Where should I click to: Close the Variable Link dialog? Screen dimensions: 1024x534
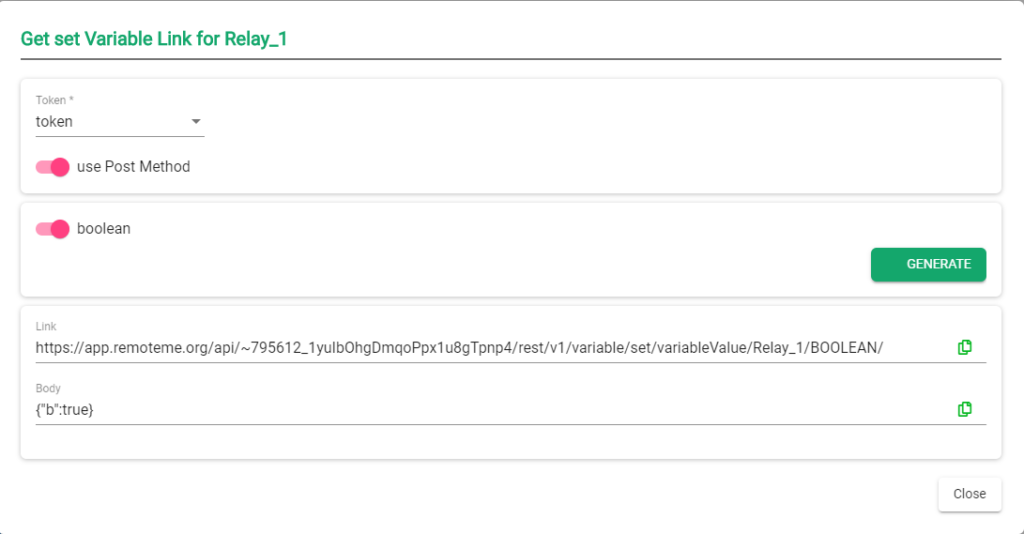(x=969, y=494)
